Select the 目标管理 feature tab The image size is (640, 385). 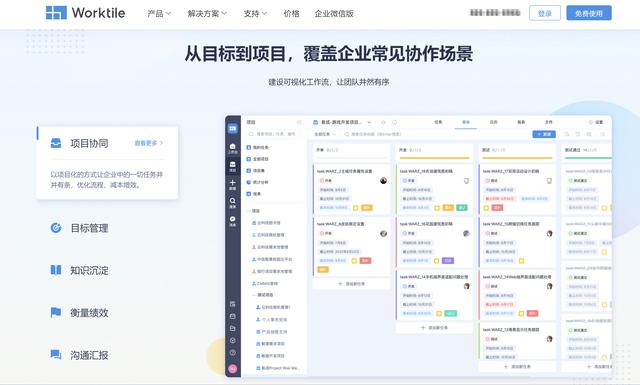point(80,228)
